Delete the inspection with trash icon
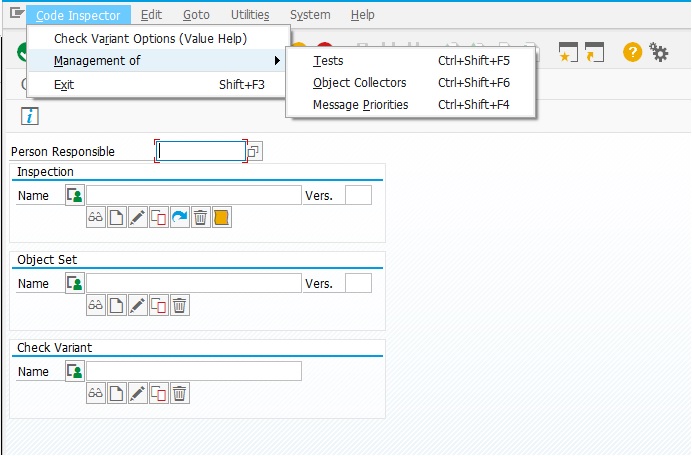Image resolution: width=692 pixels, height=456 pixels. (x=200, y=218)
